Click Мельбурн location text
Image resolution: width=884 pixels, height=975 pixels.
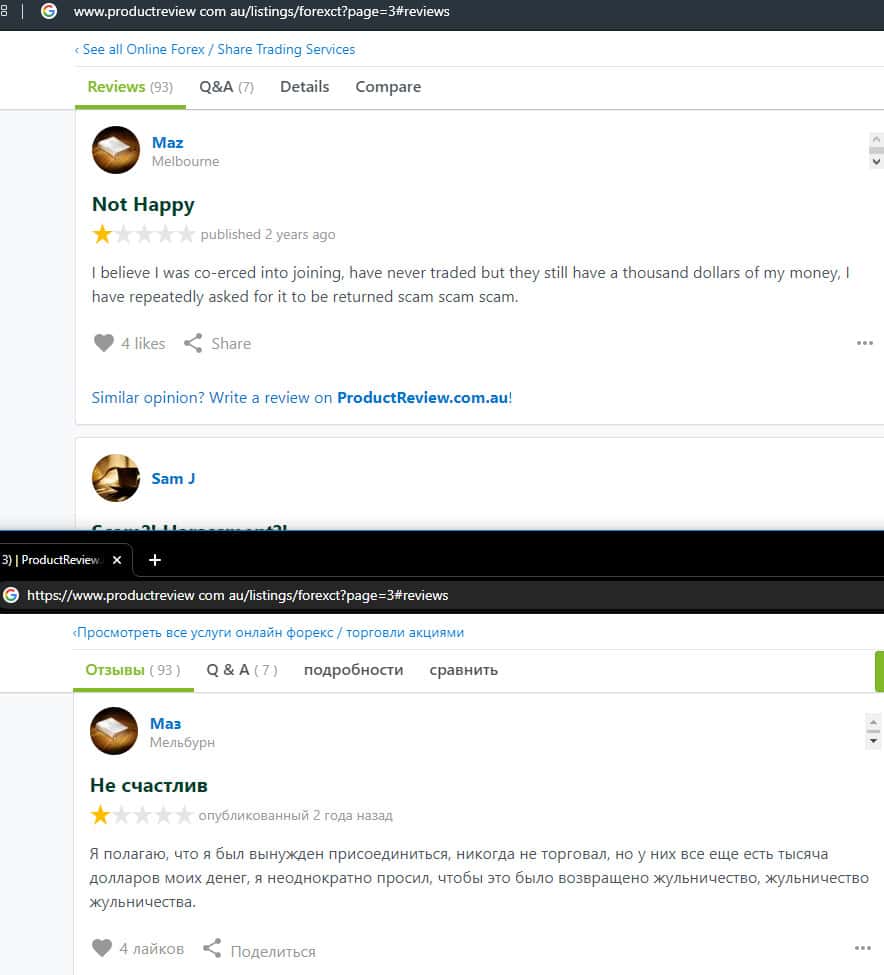pos(182,742)
